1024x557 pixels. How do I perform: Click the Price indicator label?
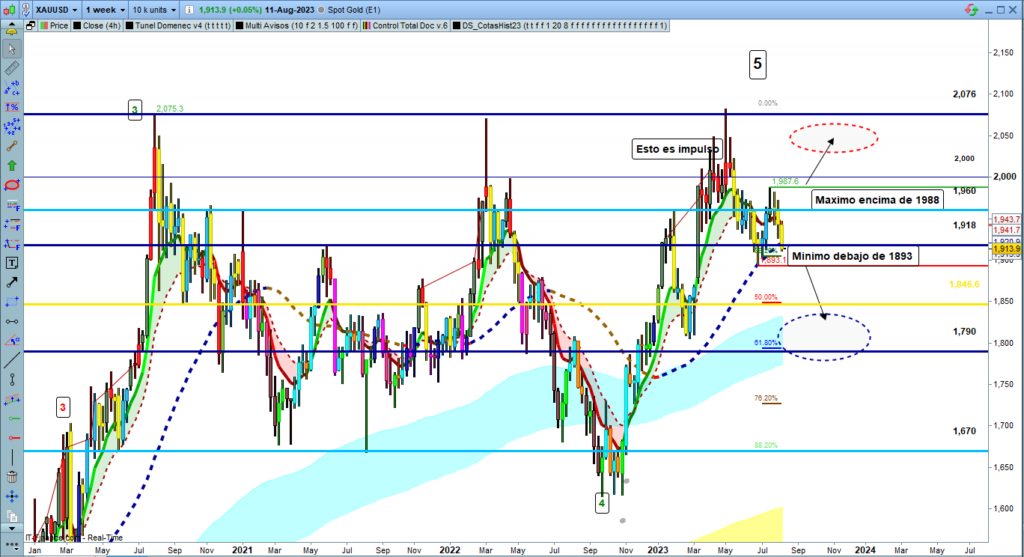(x=58, y=26)
